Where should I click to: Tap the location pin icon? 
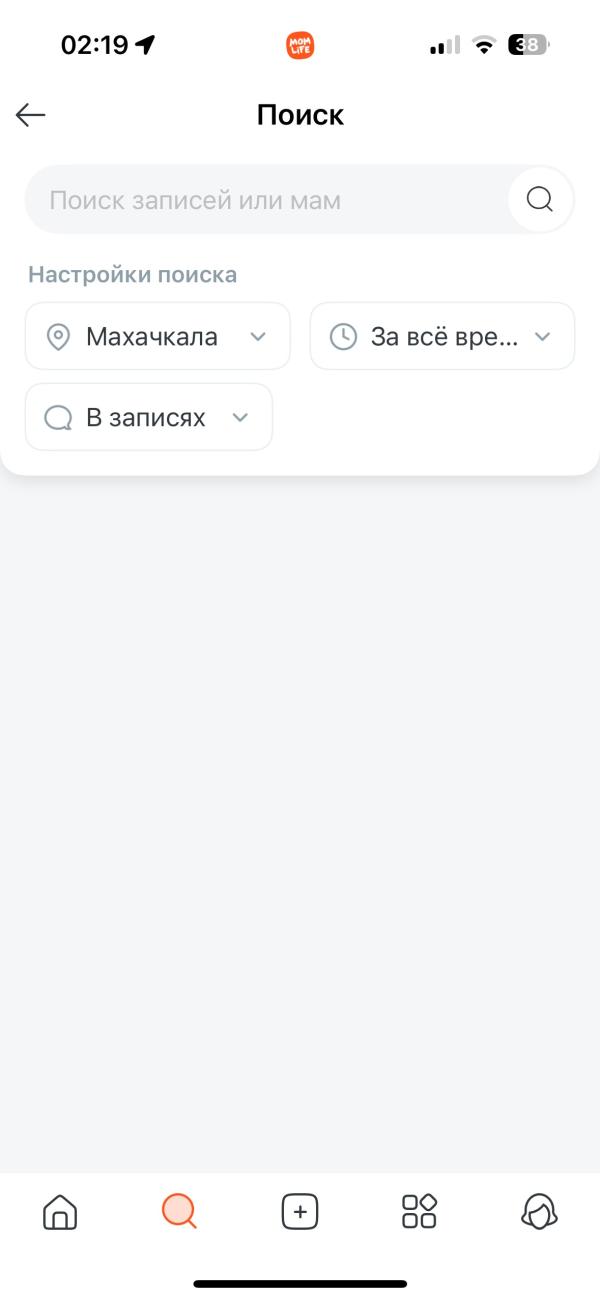59,337
